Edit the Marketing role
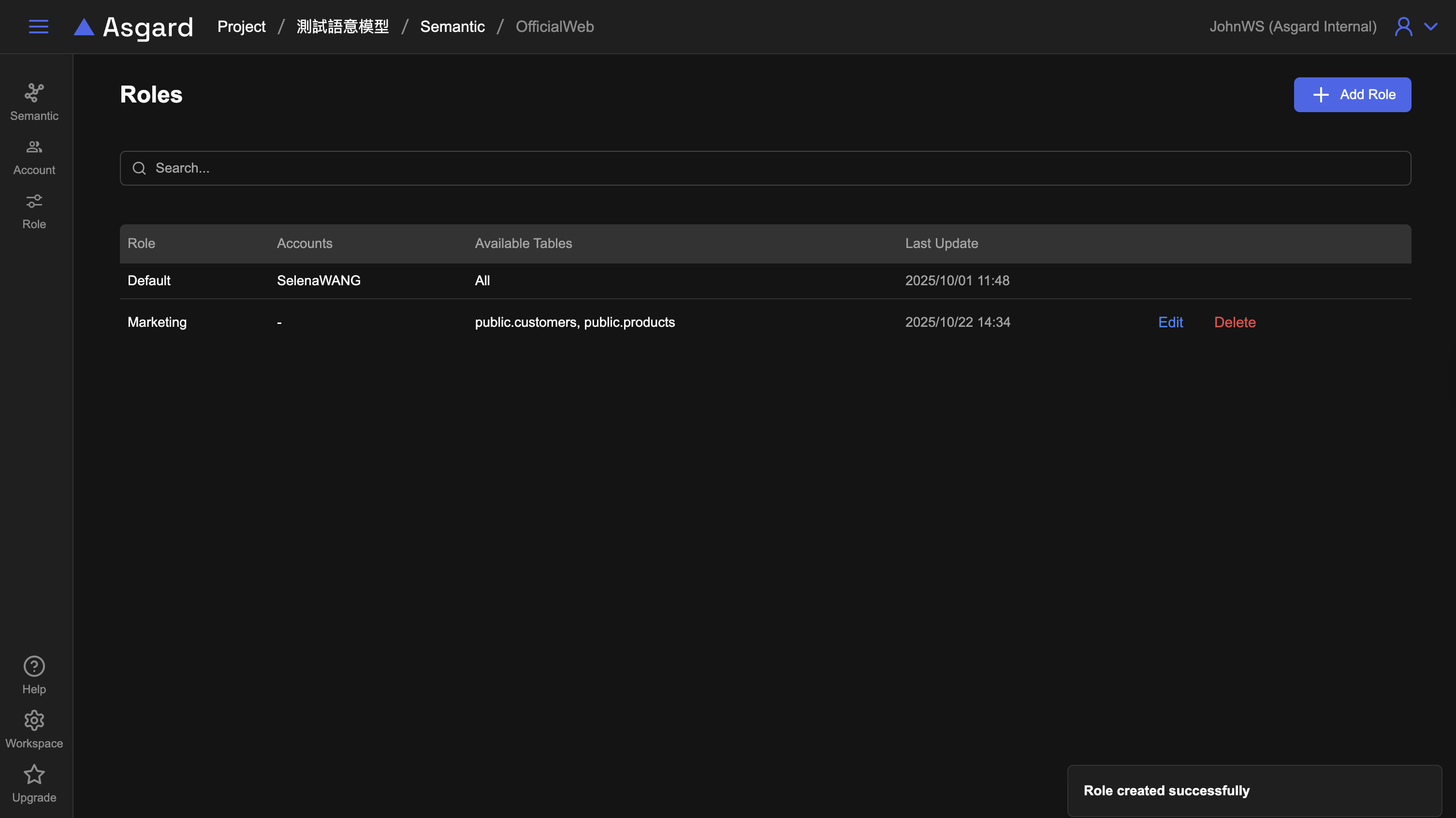Image resolution: width=1456 pixels, height=818 pixels. tap(1170, 322)
